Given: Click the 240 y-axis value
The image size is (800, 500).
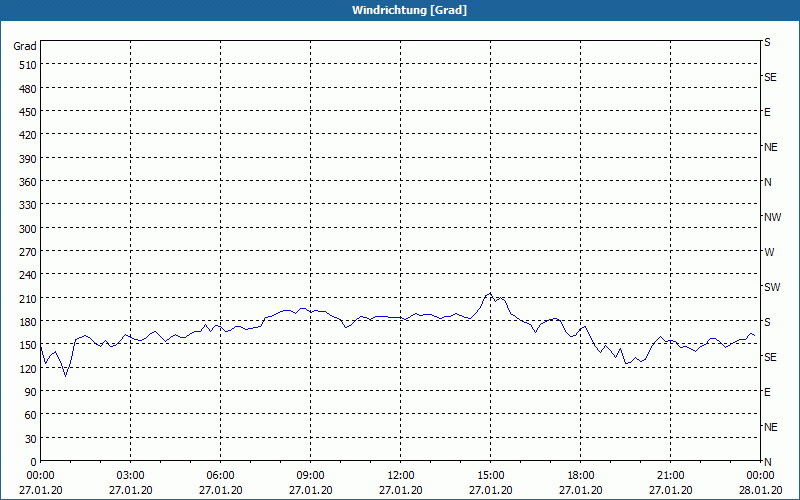Looking at the screenshot, I should click(x=28, y=275).
